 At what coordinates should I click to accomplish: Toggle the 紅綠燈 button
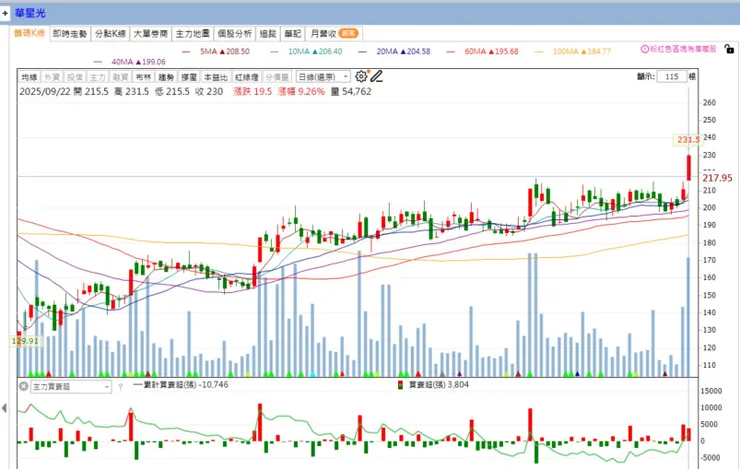tap(247, 77)
